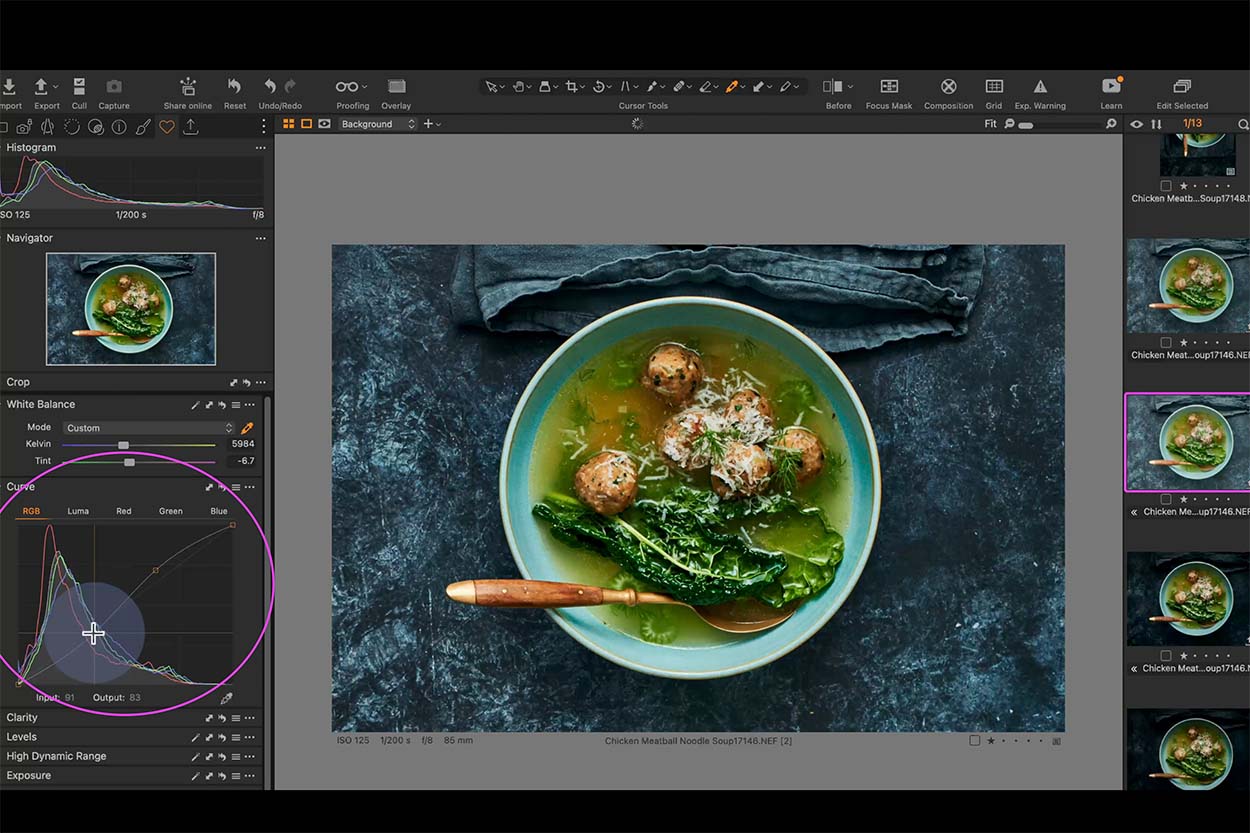
Task: Open the Fit zoom level dropdown
Action: coord(990,123)
